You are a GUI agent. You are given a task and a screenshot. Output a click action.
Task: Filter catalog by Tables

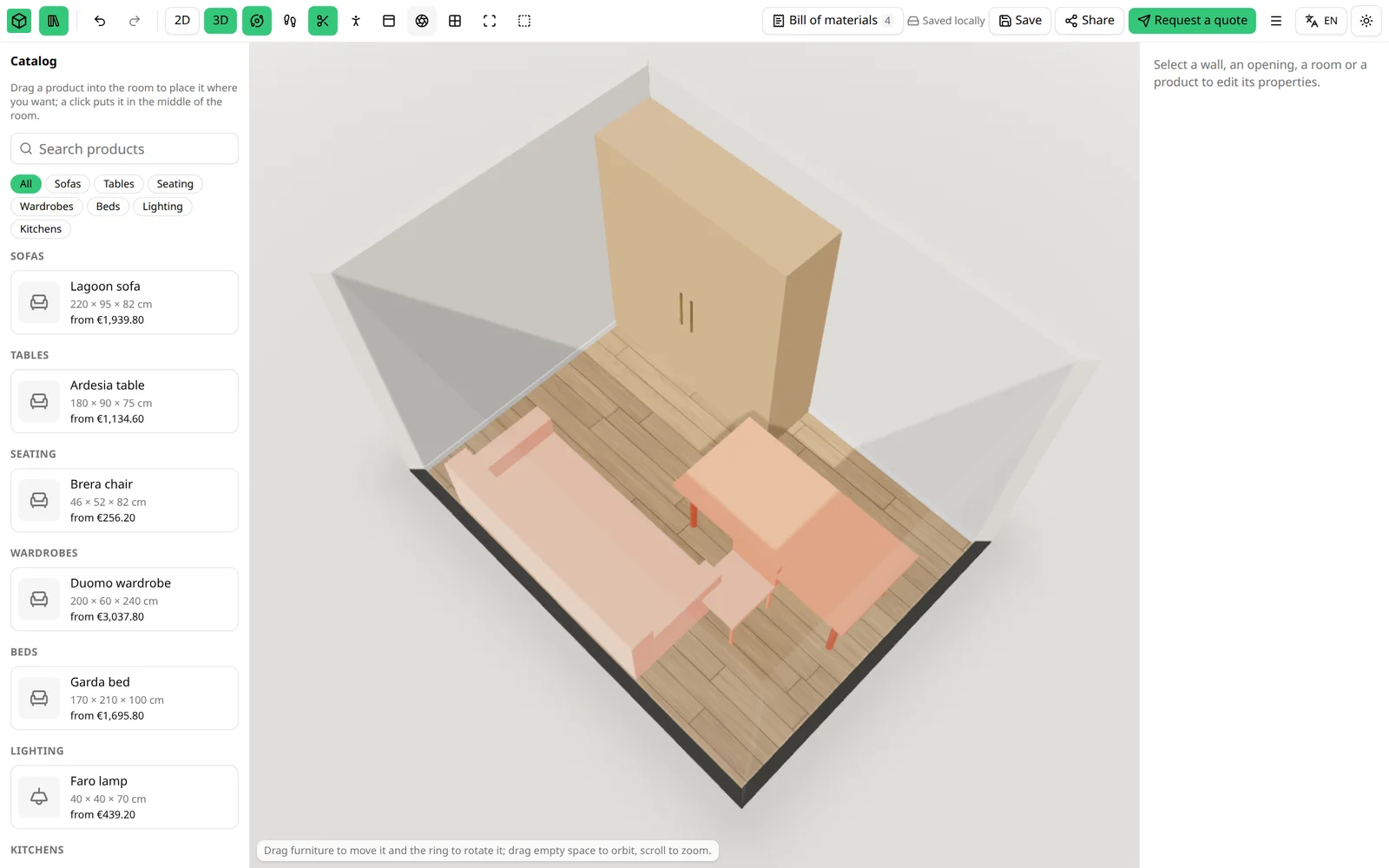click(119, 184)
